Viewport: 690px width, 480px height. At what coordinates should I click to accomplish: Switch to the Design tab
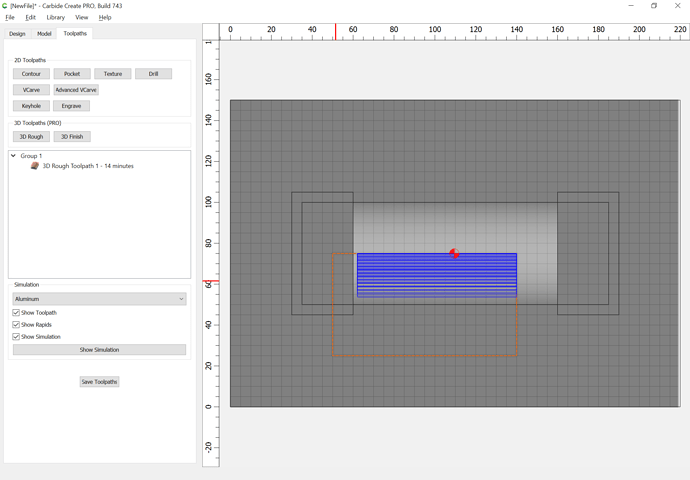[x=17, y=34]
